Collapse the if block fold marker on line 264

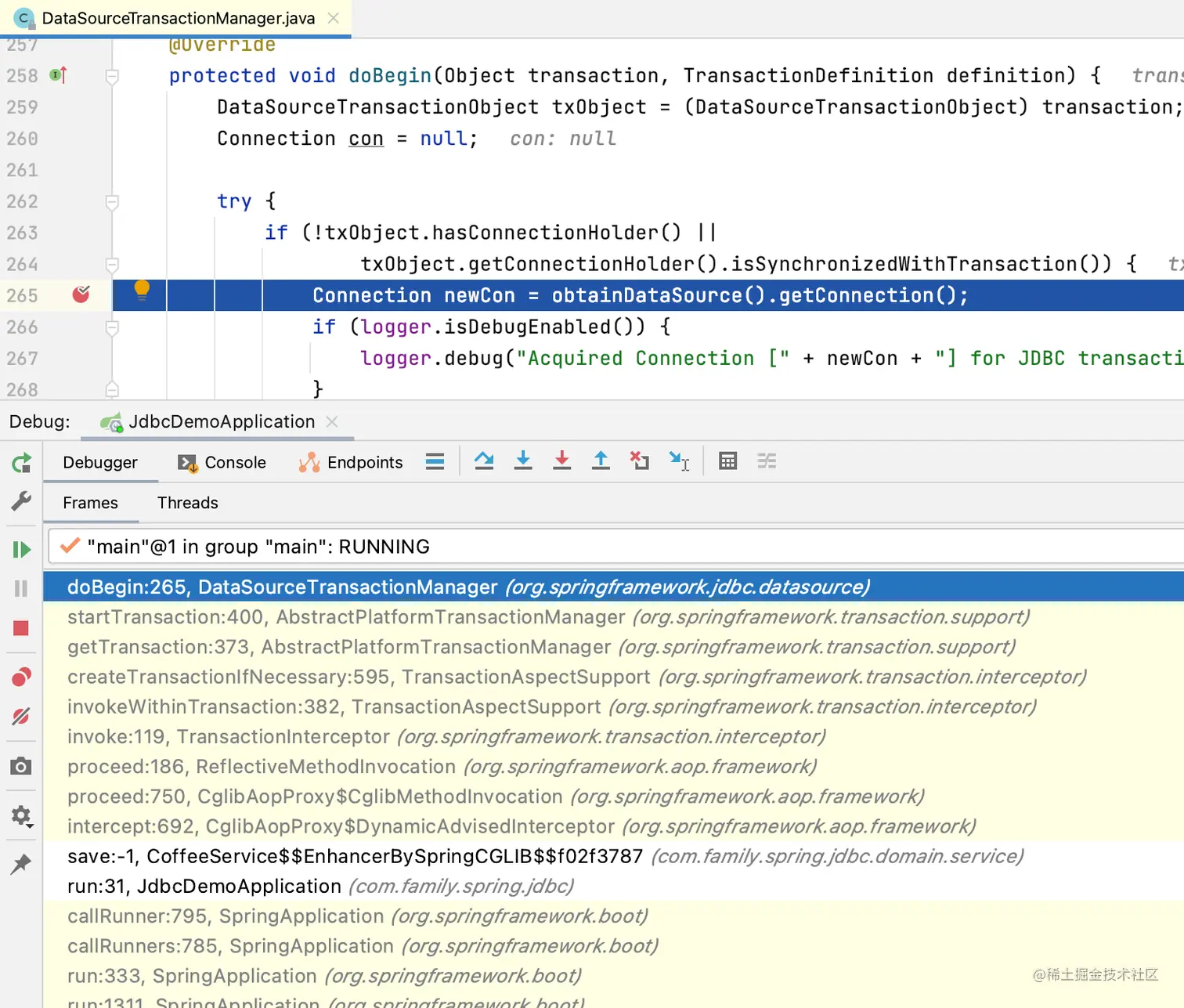(x=112, y=265)
